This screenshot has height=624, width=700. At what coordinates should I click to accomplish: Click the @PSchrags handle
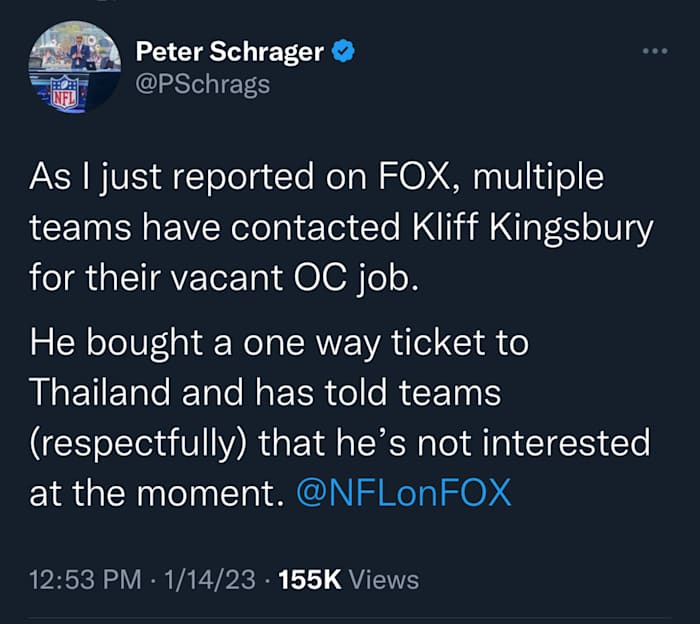pyautogui.click(x=202, y=84)
